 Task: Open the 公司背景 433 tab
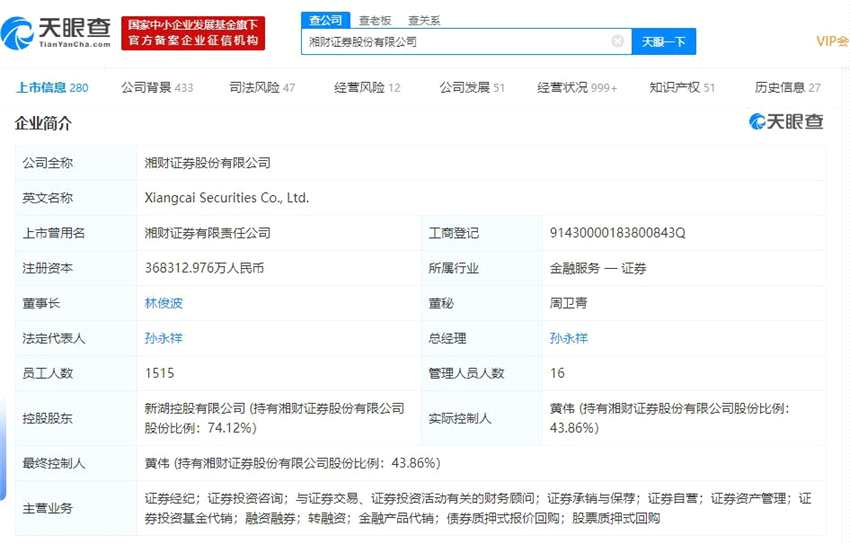157,87
